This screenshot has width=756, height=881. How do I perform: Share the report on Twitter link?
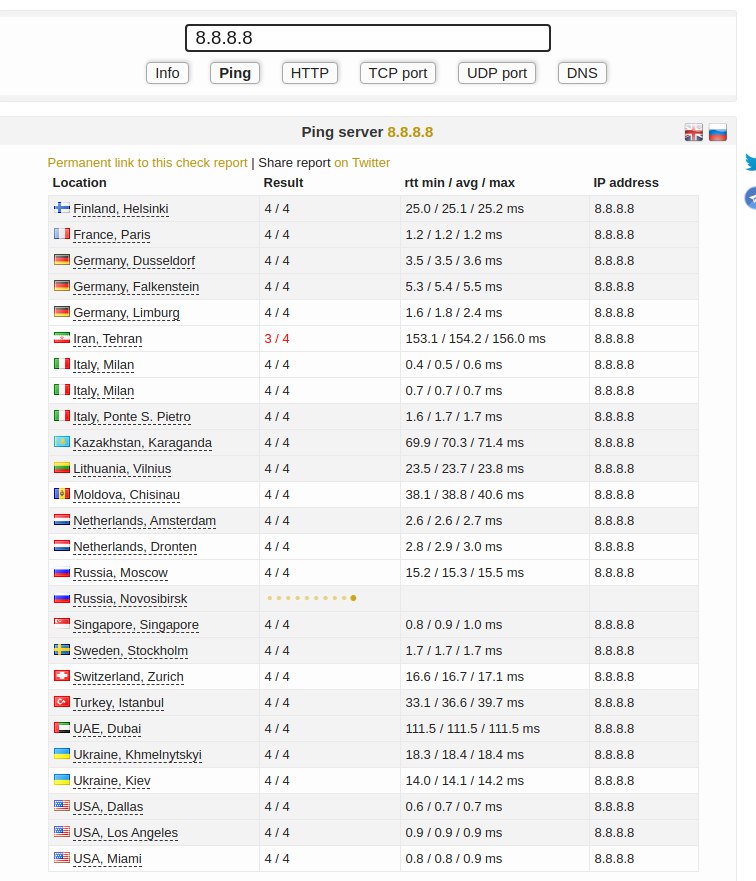[362, 163]
